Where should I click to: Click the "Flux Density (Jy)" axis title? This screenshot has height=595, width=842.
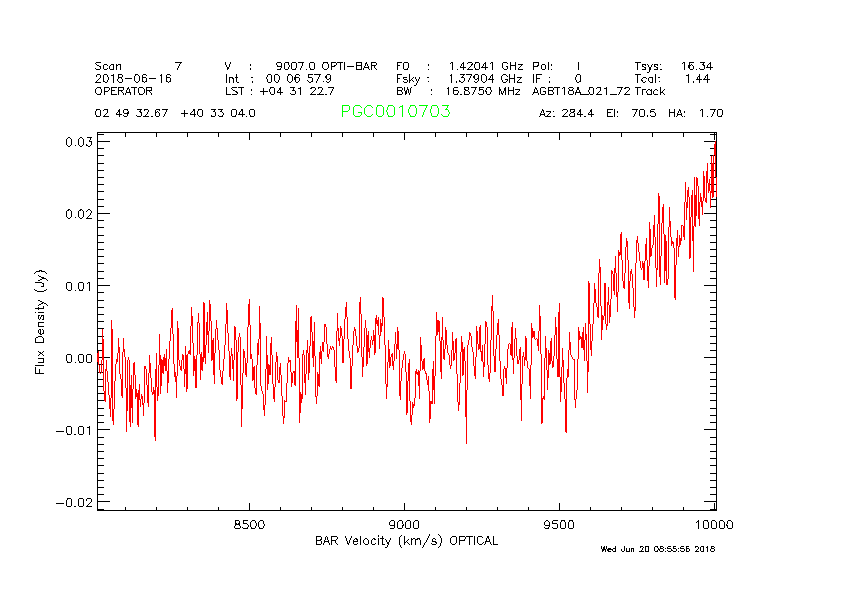(41, 322)
